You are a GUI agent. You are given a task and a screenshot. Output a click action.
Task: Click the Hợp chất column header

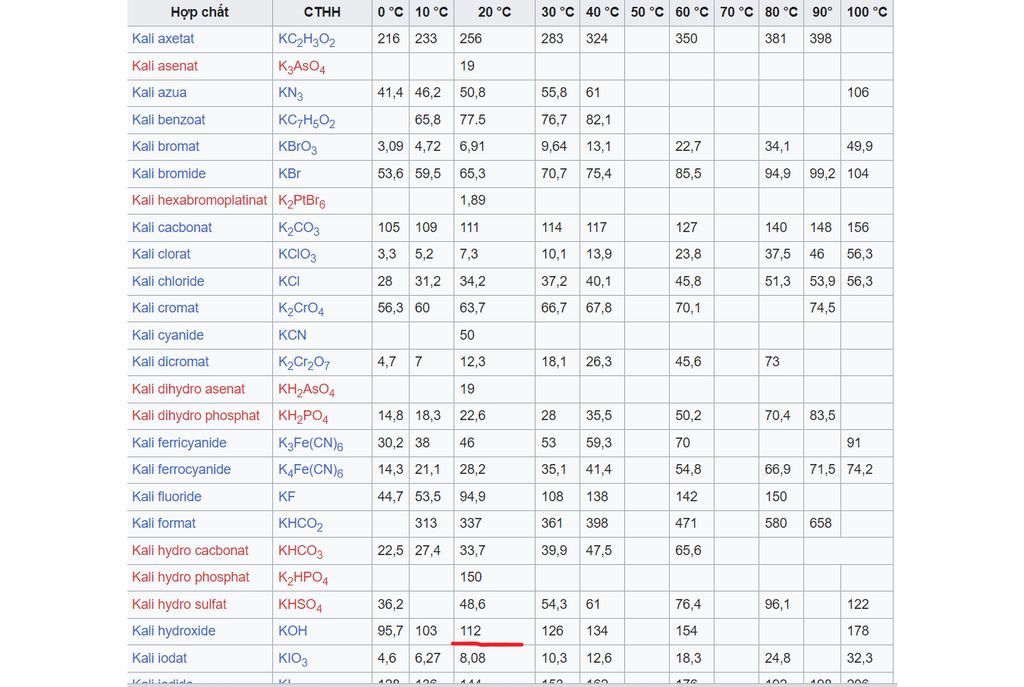coord(200,12)
